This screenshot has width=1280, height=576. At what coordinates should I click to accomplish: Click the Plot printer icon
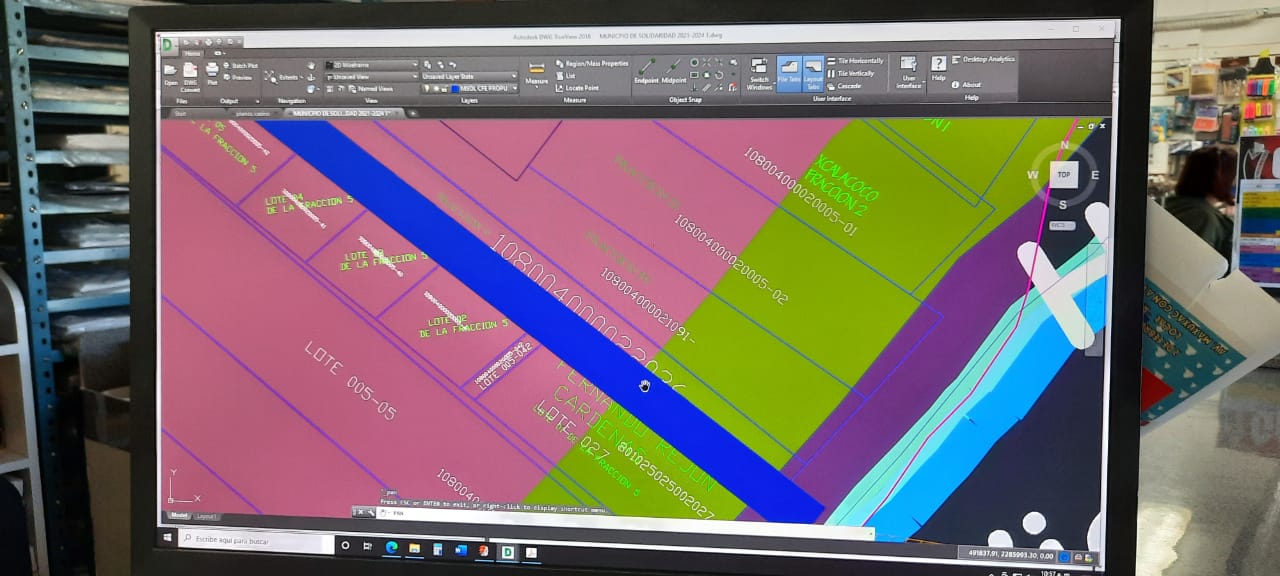pos(212,73)
